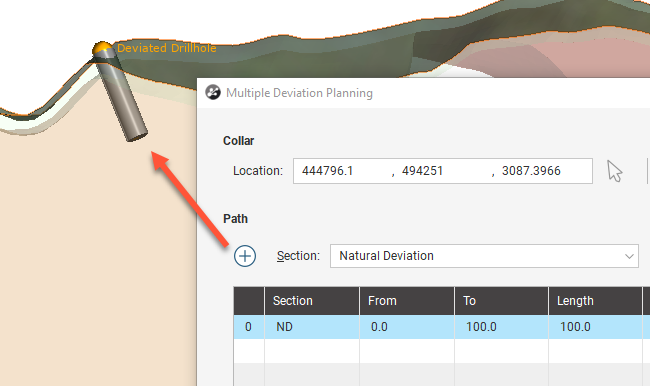The image size is (650, 386).
Task: Open the Section dropdown showing Natural Deviation
Action: pos(484,256)
